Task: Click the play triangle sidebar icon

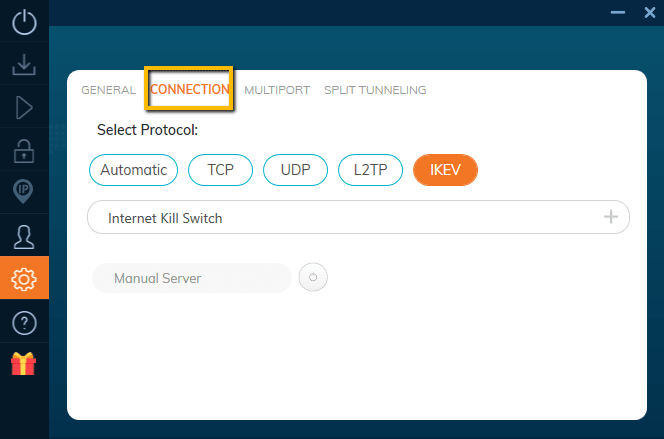Action: [x=24, y=108]
